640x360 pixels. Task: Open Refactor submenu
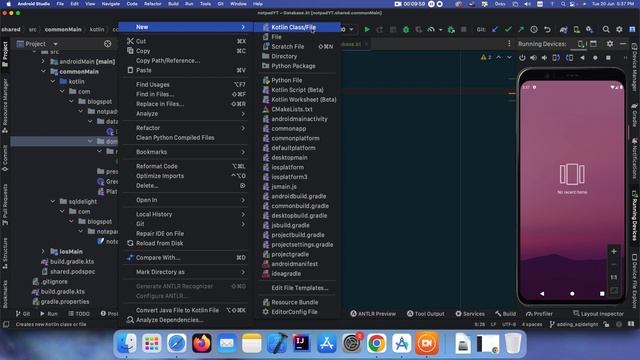click(186, 128)
